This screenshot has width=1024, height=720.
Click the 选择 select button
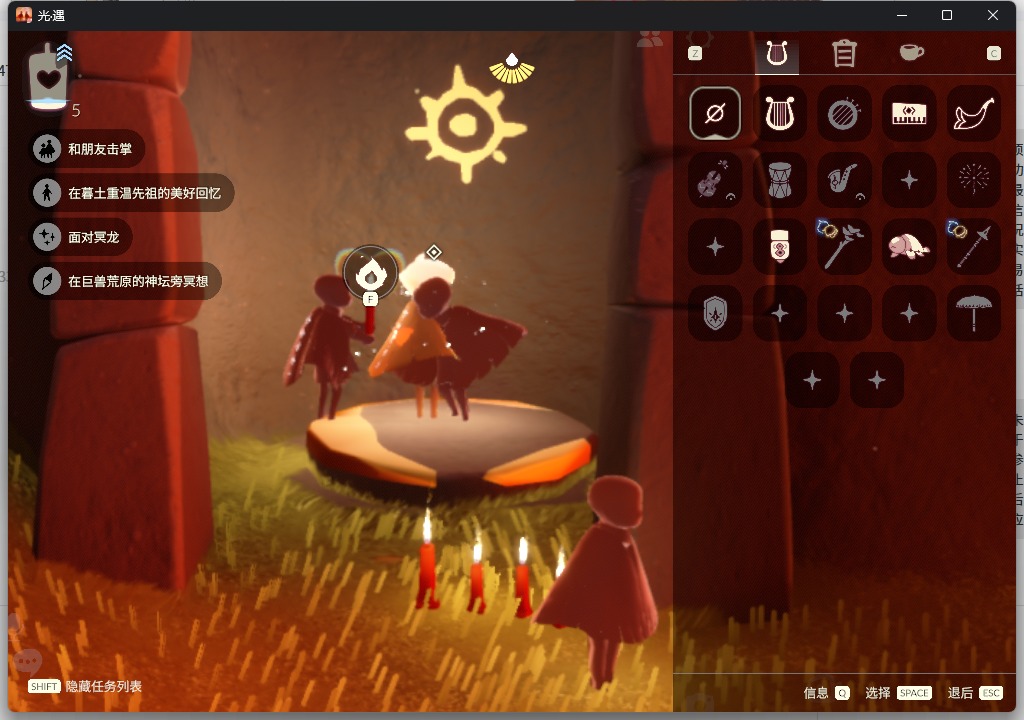tap(898, 693)
